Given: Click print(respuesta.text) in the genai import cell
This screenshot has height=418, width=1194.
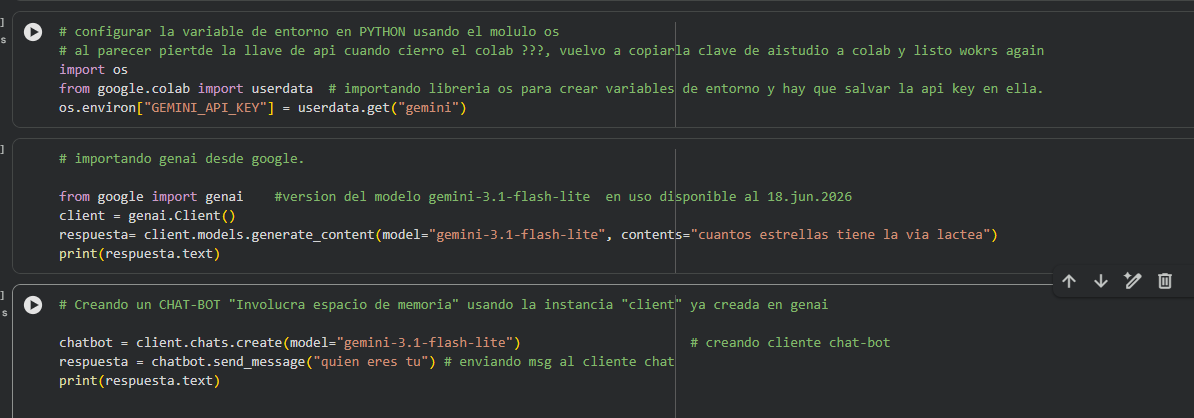Looking at the screenshot, I should click(x=139, y=254).
